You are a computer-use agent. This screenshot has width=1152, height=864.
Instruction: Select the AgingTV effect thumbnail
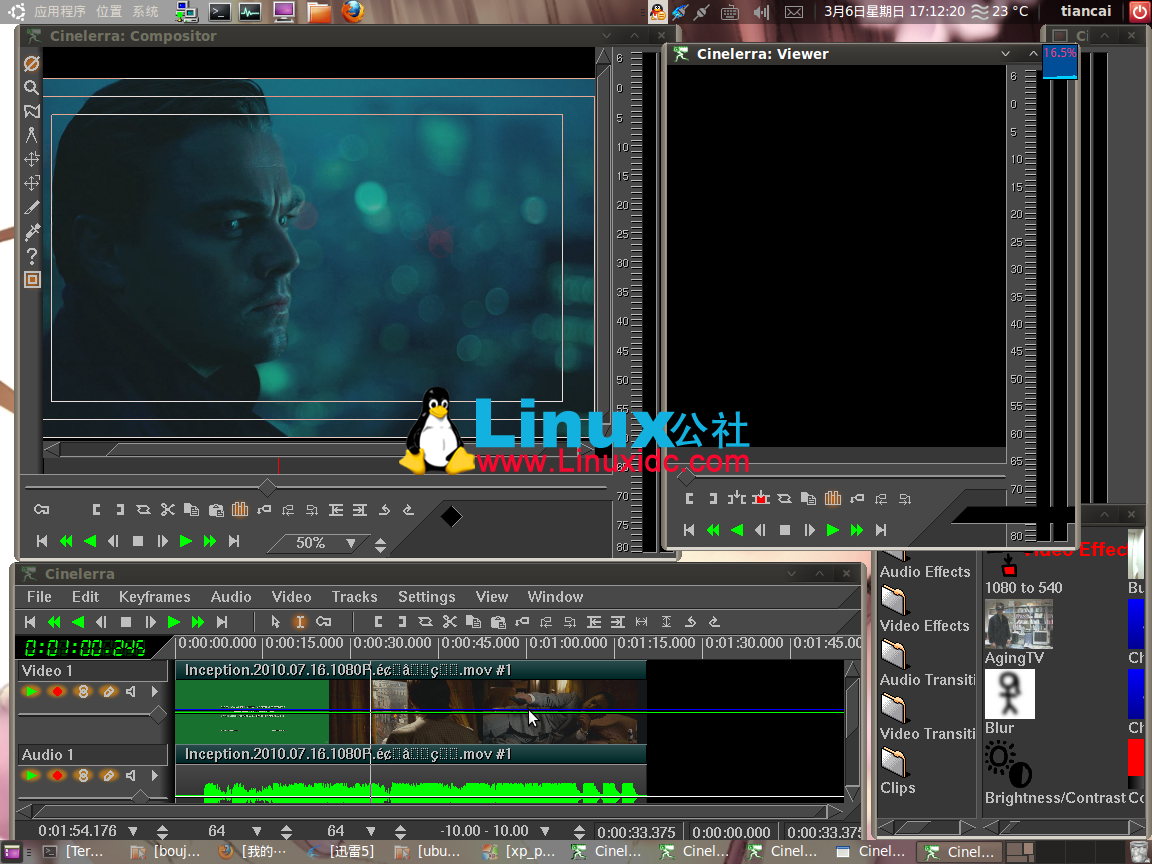[x=1019, y=624]
